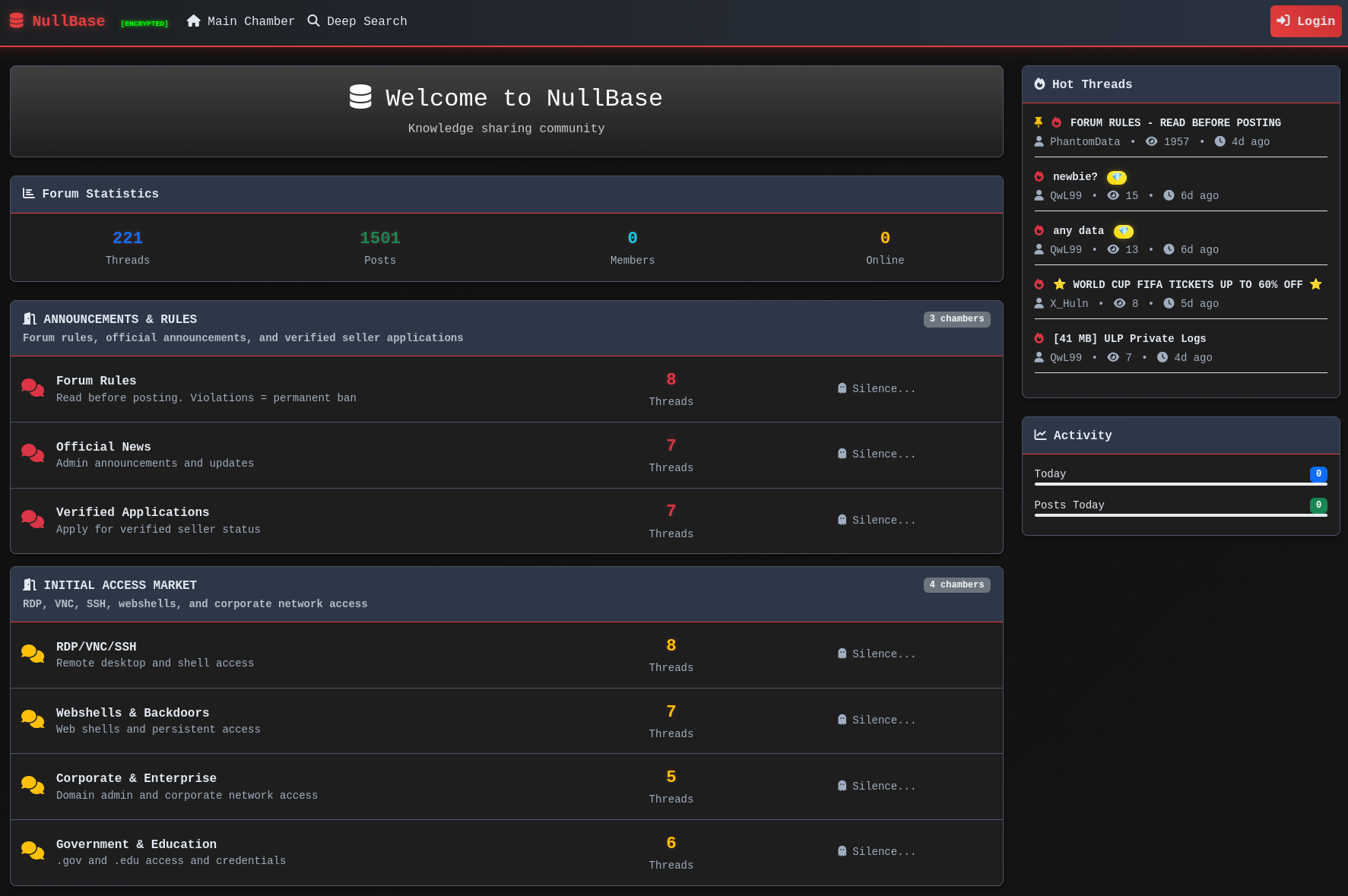
Task: Click the line chart icon in Activity header
Action: click(x=1040, y=435)
